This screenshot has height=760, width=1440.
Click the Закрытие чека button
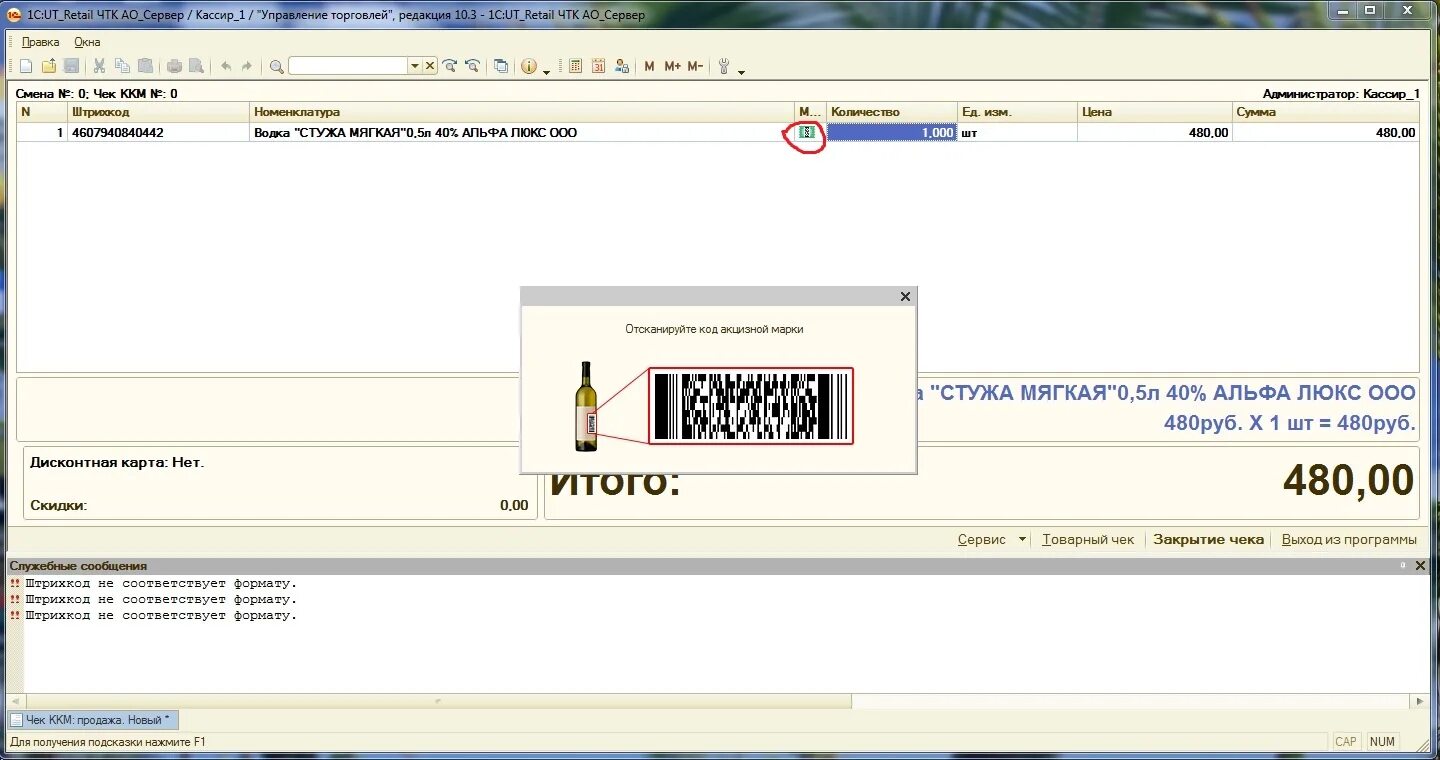pos(1209,539)
